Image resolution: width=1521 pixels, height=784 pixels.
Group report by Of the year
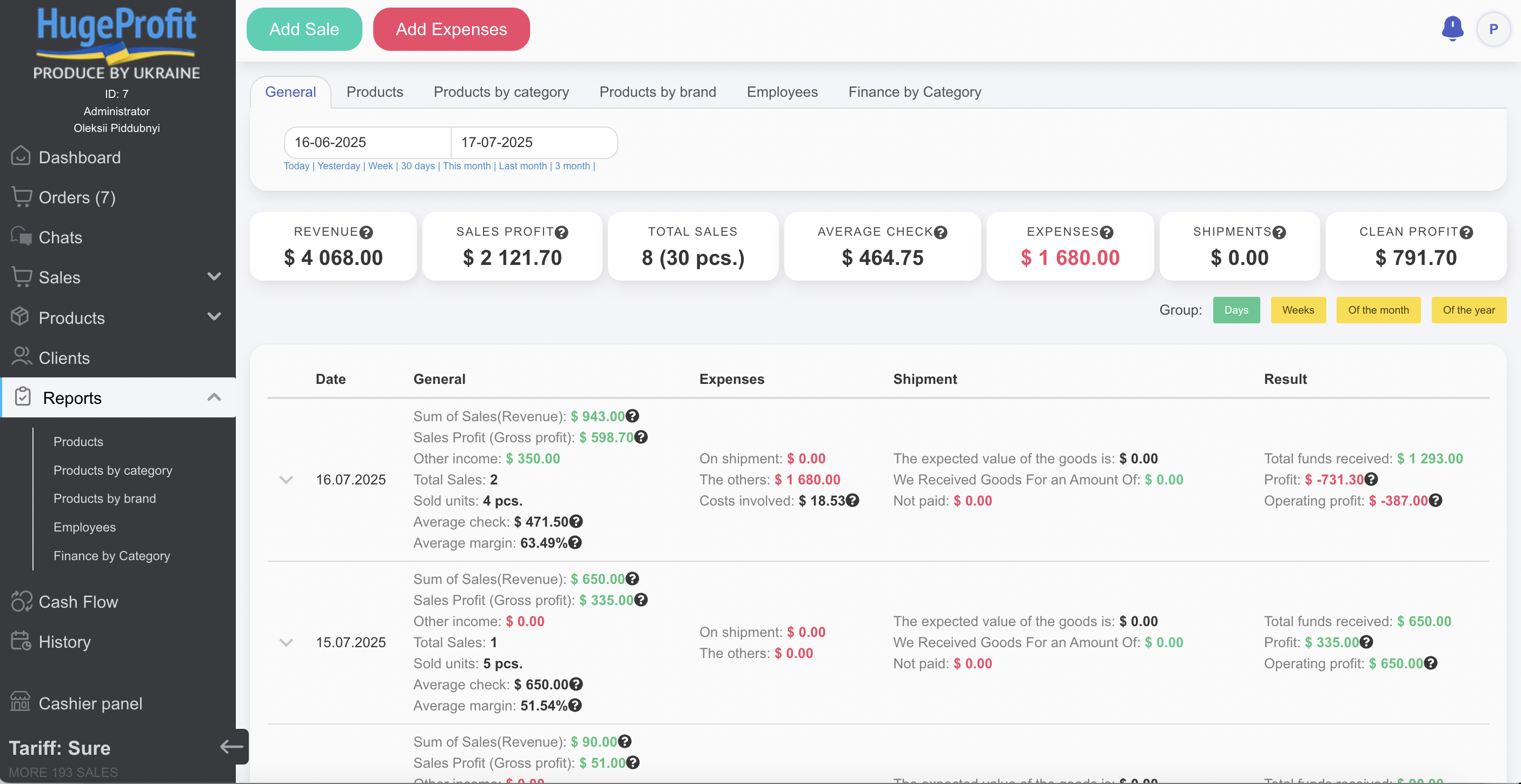1469,310
